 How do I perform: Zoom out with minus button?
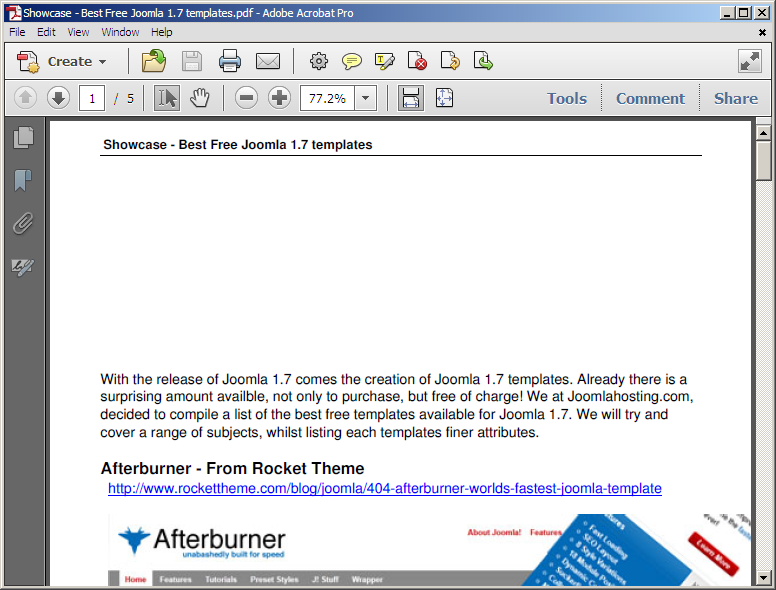tap(246, 98)
